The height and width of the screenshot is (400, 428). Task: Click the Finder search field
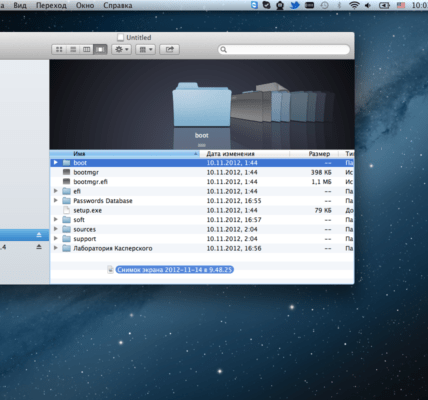tap(284, 50)
